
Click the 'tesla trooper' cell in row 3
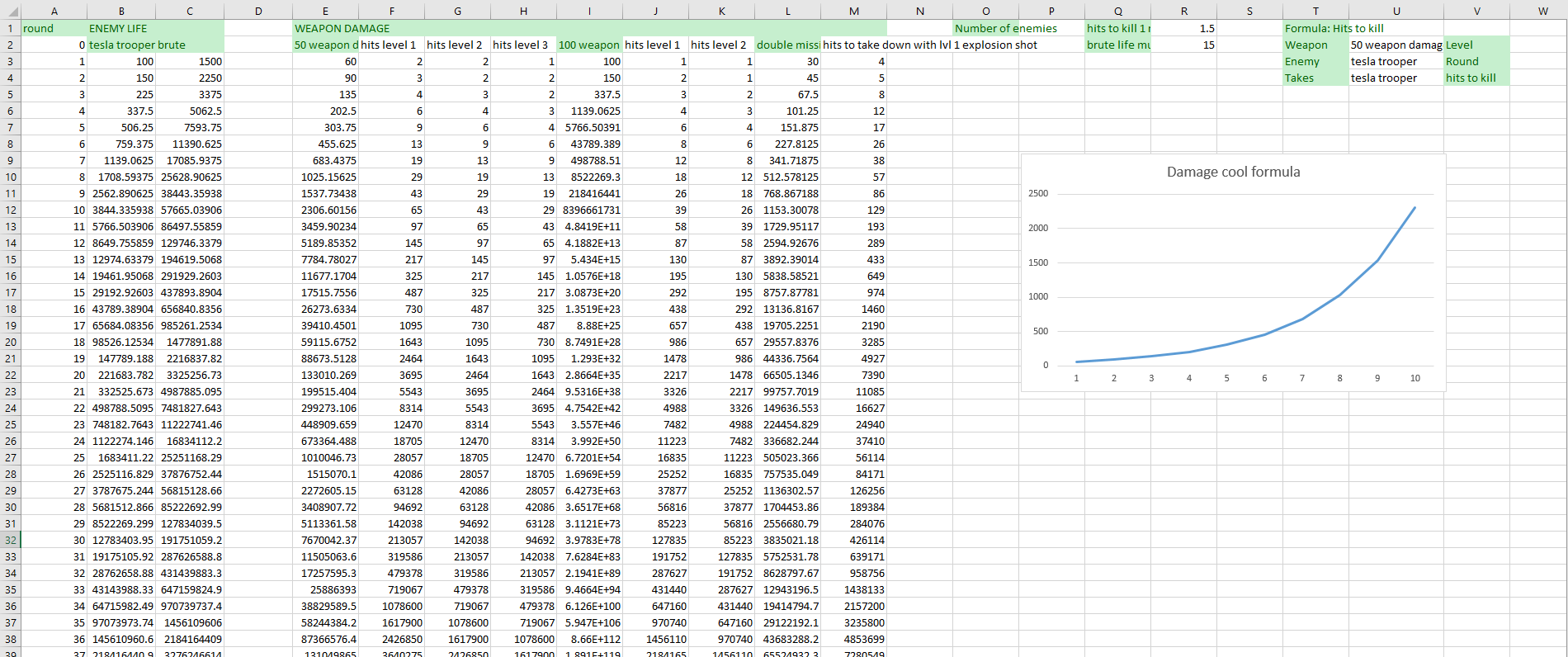tap(1396, 61)
